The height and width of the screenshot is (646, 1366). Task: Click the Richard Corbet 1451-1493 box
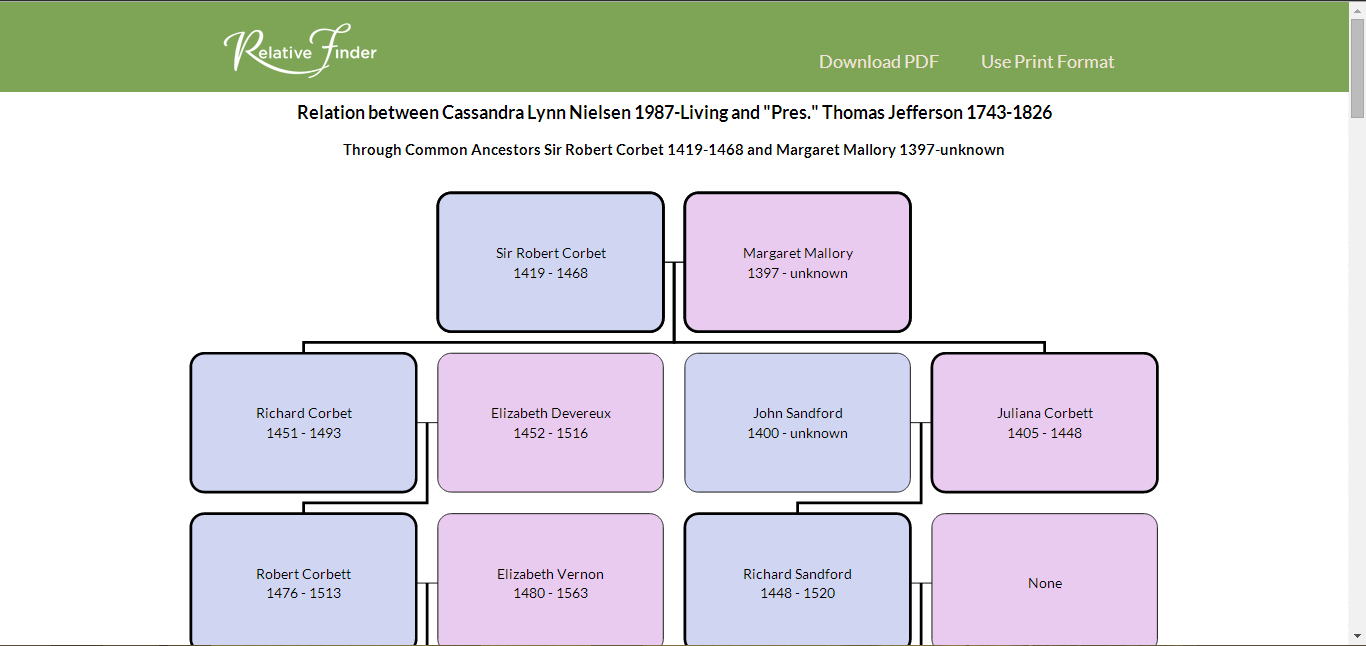[x=304, y=423]
